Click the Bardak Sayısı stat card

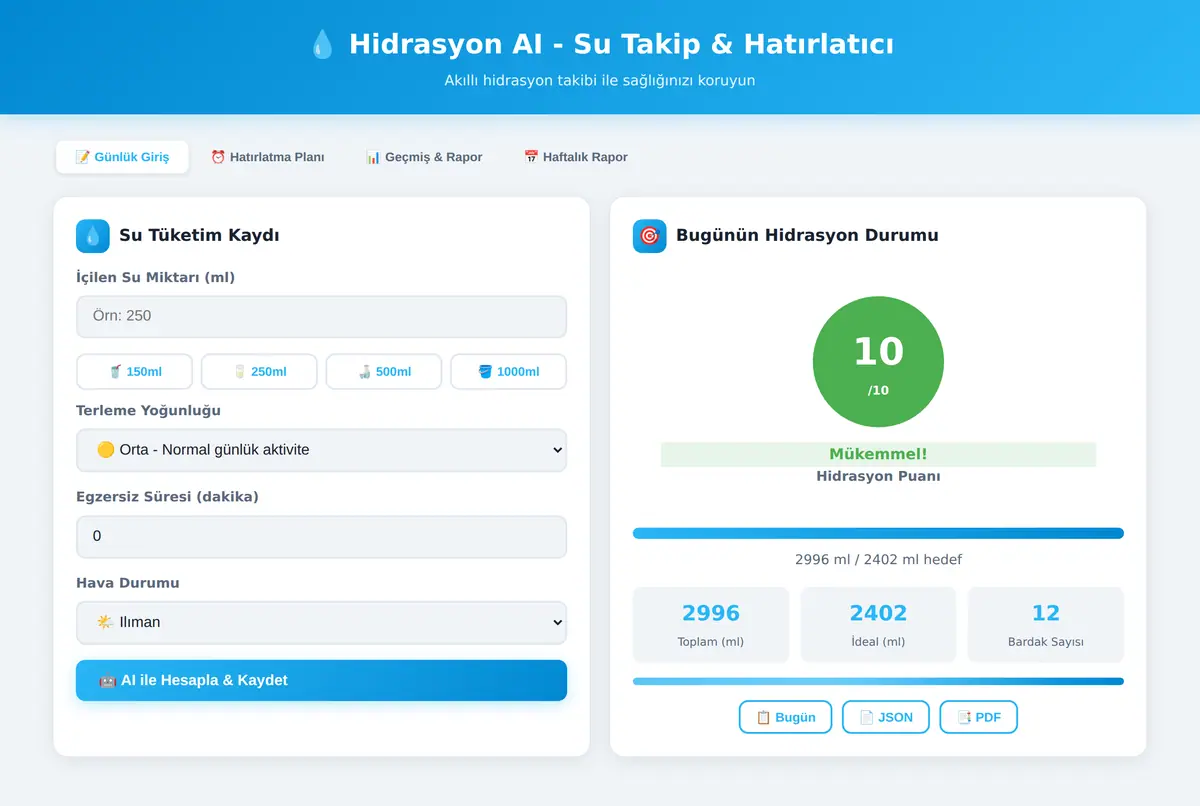1046,624
